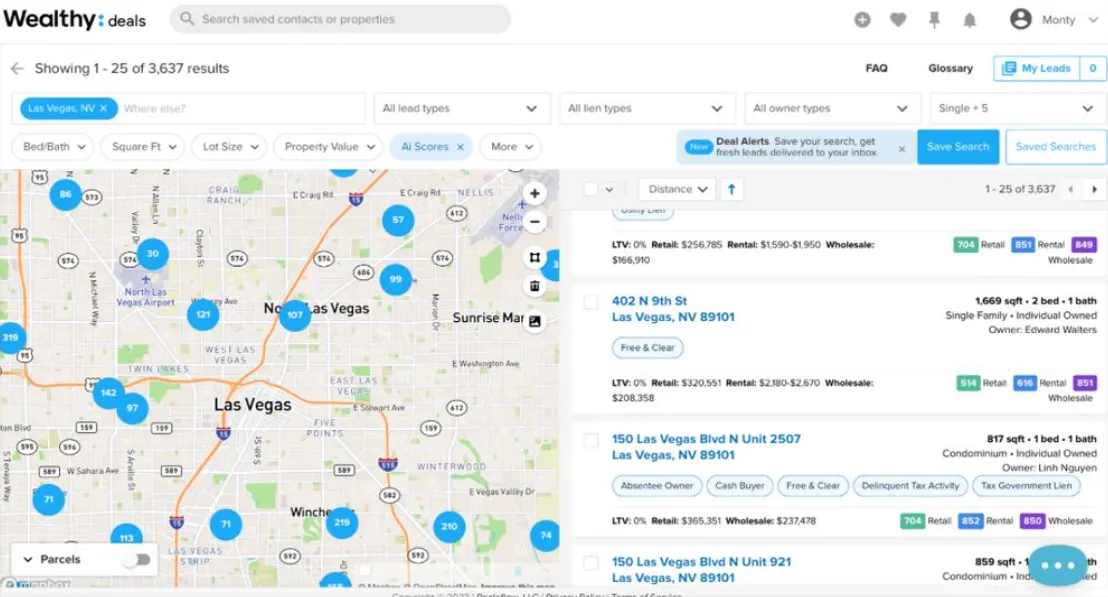This screenshot has width=1108, height=597.
Task: Dismiss the Deal Alerts banner
Action: (x=902, y=149)
